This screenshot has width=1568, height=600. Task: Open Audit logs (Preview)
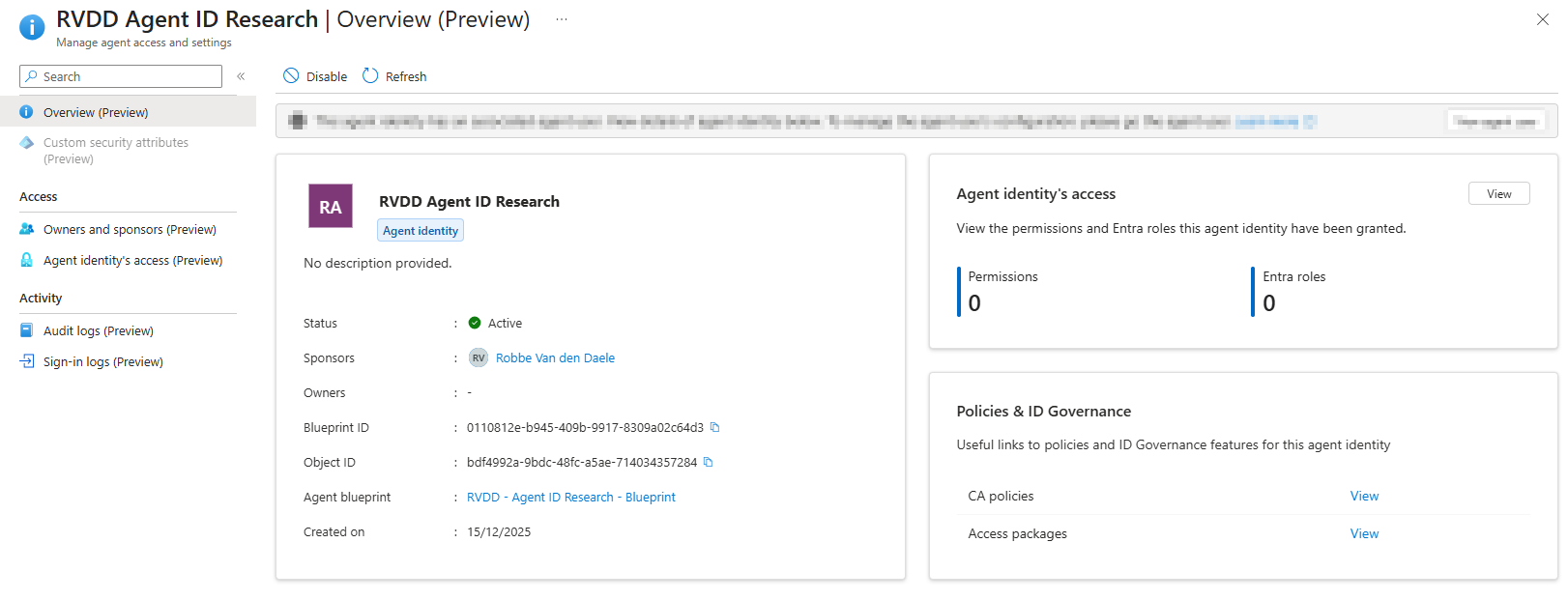98,330
